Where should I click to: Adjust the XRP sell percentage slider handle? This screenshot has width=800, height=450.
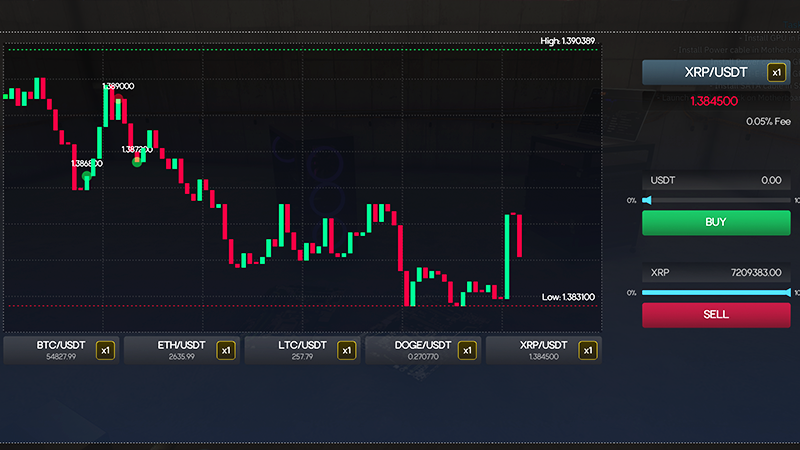coord(787,292)
